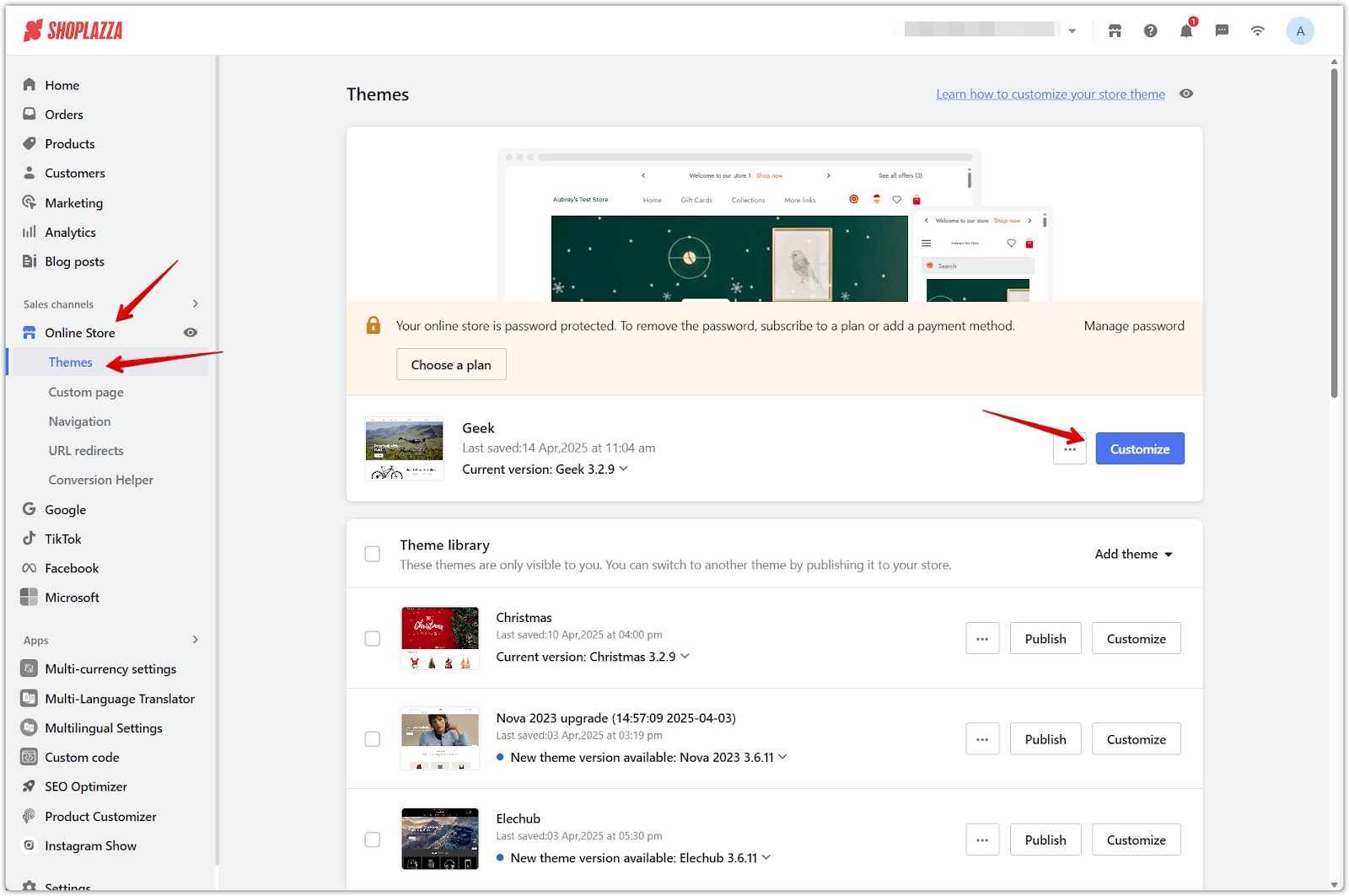1349x896 pixels.
Task: Click the Instagram Show icon
Action: (x=30, y=845)
